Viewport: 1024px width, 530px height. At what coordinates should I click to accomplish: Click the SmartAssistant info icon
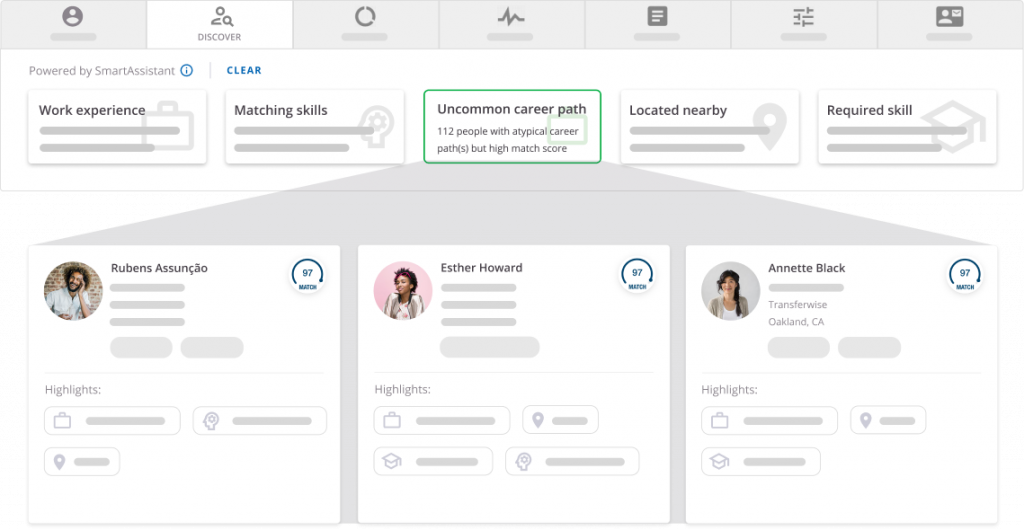tap(187, 71)
